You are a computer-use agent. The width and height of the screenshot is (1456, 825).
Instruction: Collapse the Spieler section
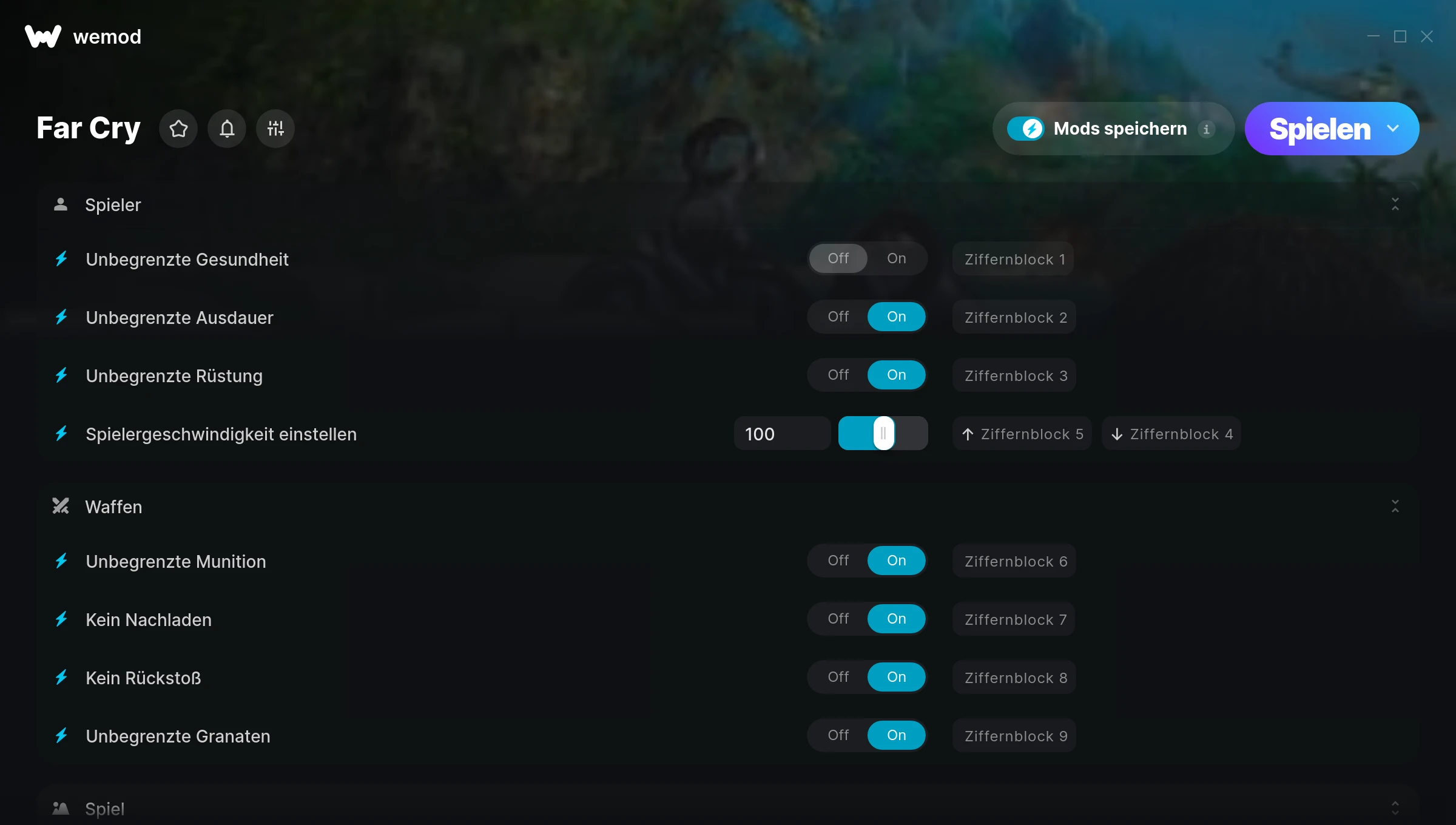pyautogui.click(x=1395, y=204)
